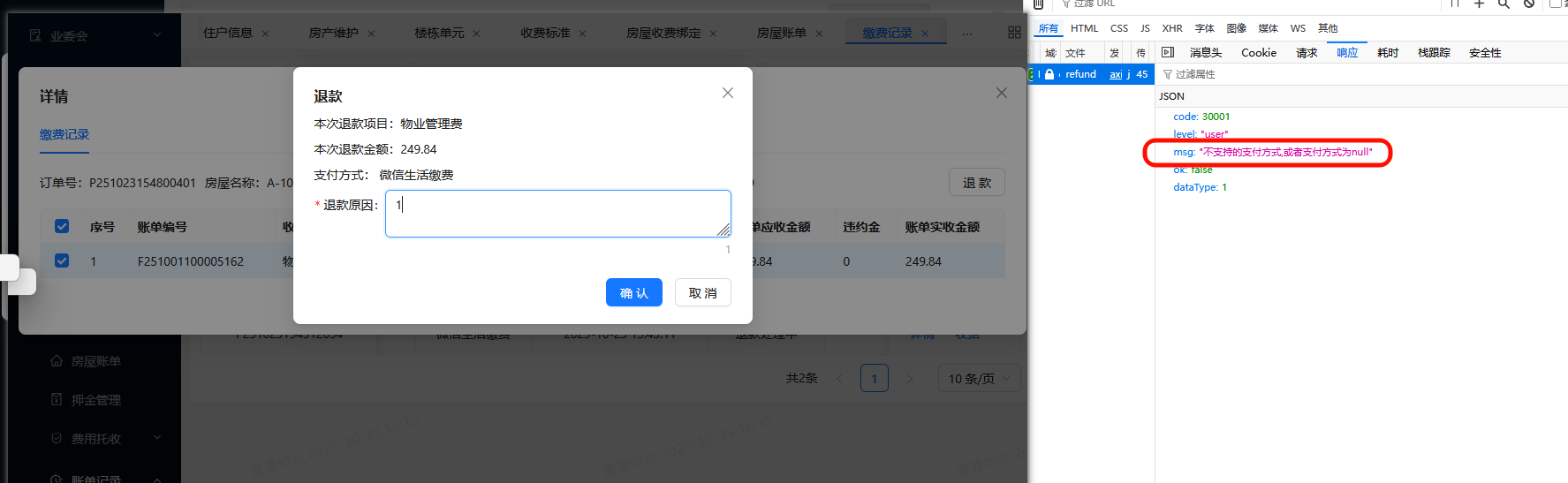Click the 确认 confirm button
This screenshot has width=1568, height=483.
coord(634,292)
